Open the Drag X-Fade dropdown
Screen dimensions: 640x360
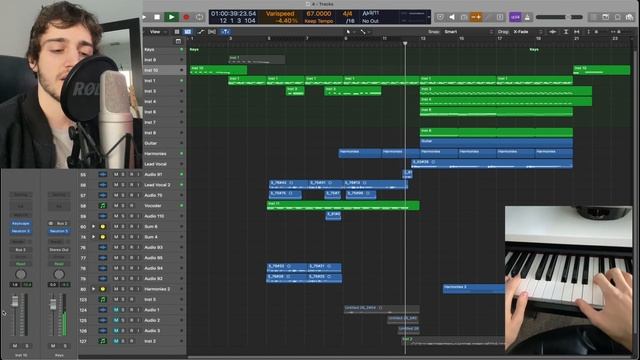coord(528,31)
